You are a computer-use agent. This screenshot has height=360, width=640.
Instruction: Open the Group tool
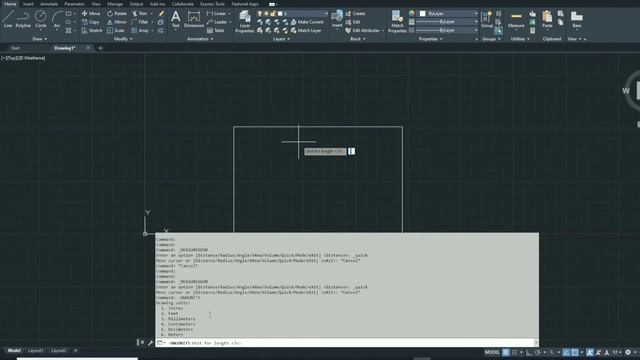(x=487, y=19)
